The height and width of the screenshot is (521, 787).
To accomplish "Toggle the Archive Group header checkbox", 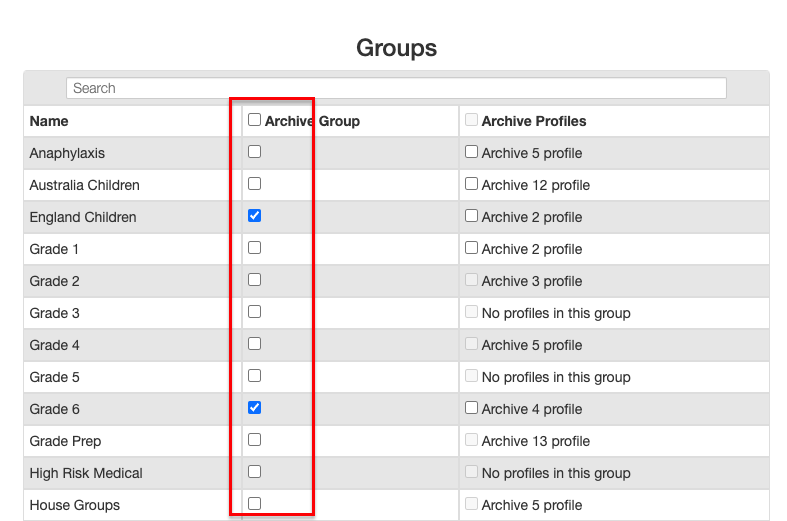I will [x=255, y=120].
